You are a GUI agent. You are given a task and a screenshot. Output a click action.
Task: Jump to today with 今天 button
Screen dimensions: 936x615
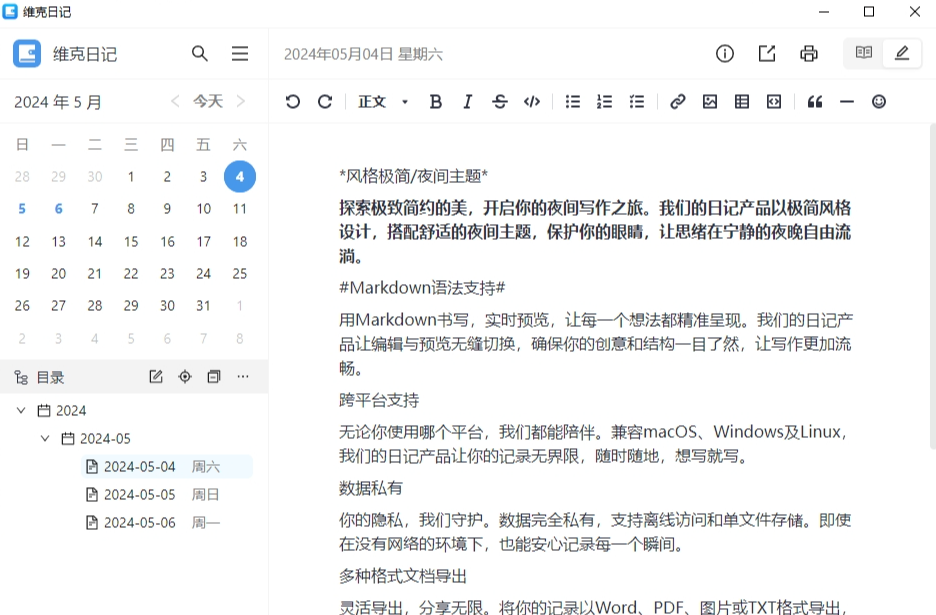[208, 102]
